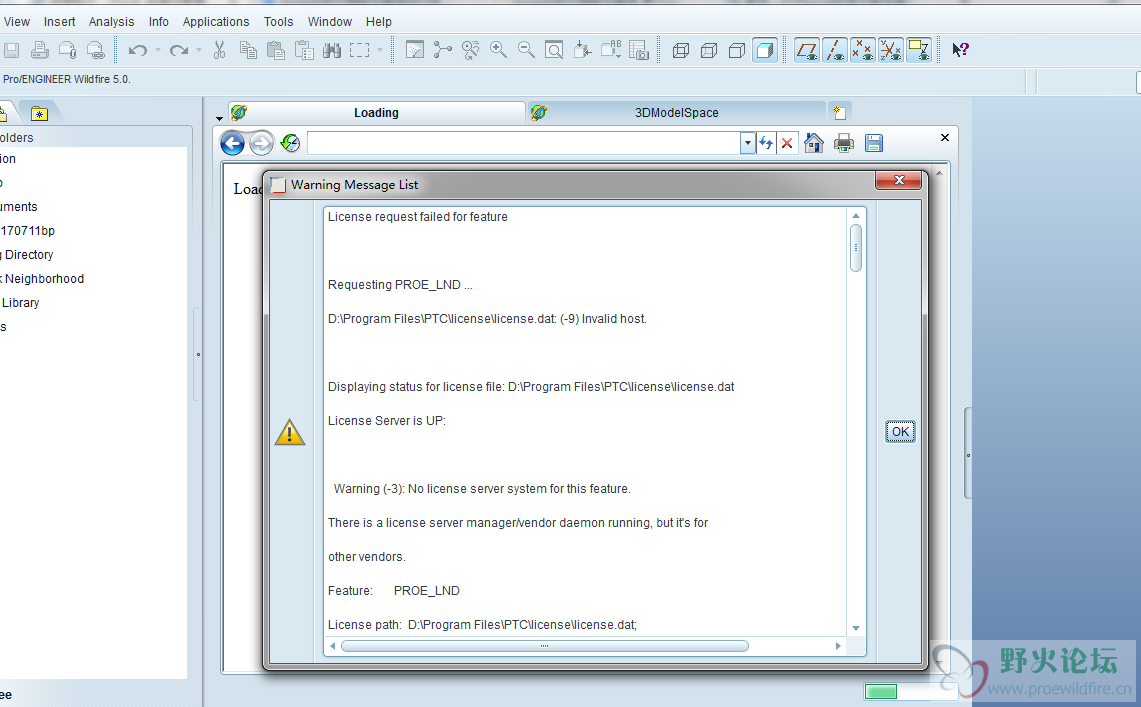Click the browser history globe icon
The height and width of the screenshot is (707, 1141).
[290, 143]
